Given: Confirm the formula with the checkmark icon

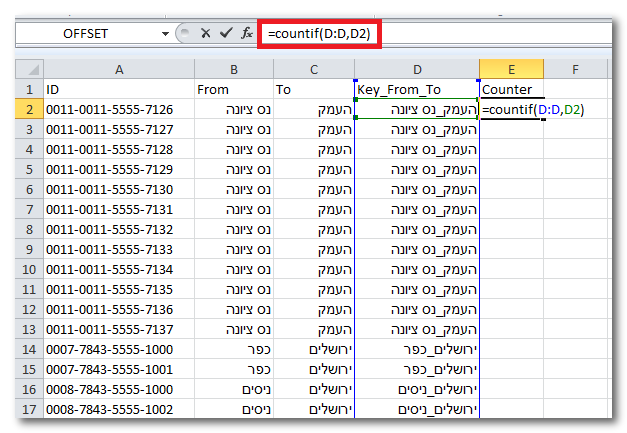Looking at the screenshot, I should click(x=226, y=33).
